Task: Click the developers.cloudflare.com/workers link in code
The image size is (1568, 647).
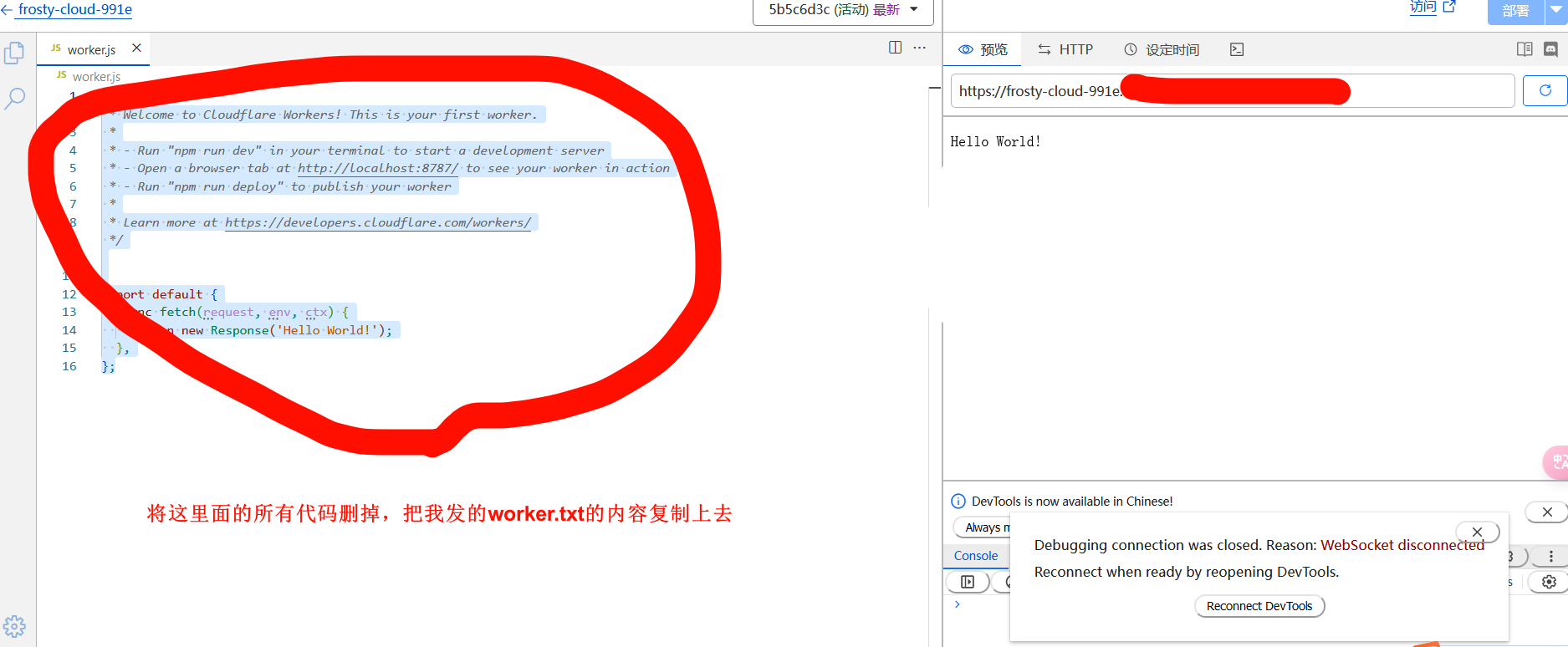Action: click(x=378, y=222)
